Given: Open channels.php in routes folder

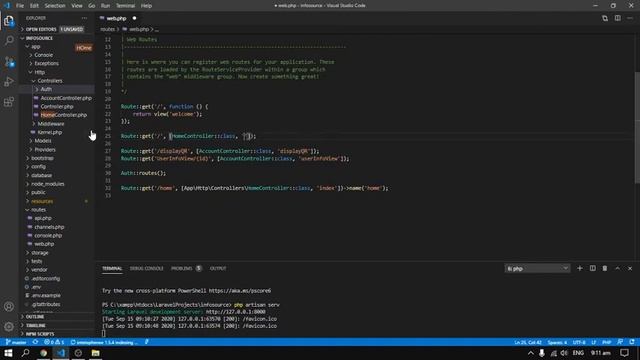Looking at the screenshot, I should [x=49, y=227].
